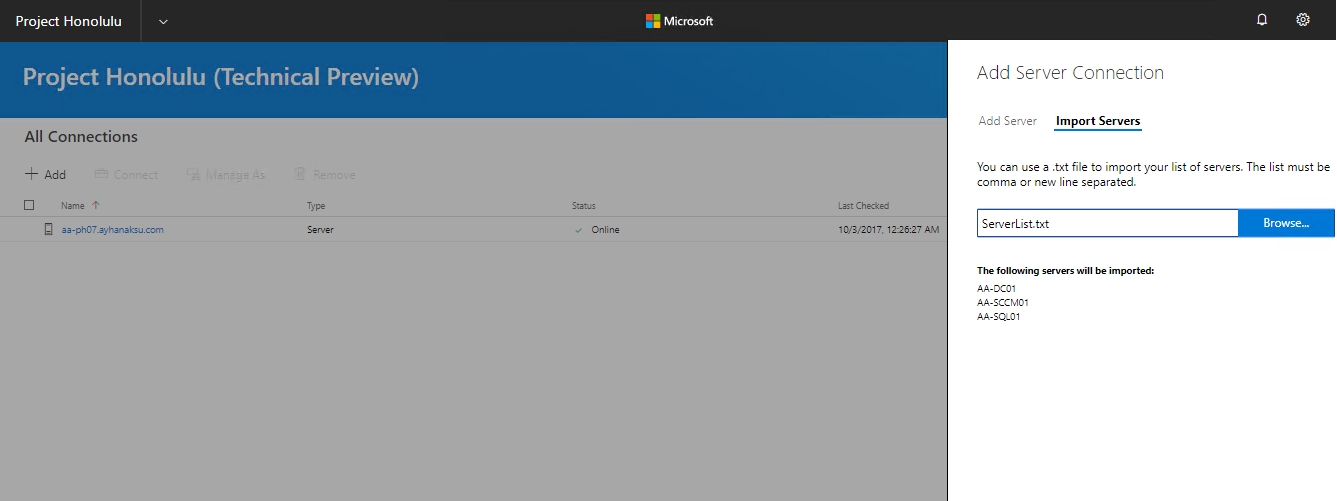Select the Import Servers tab
The width and height of the screenshot is (1337, 501).
(1097, 121)
